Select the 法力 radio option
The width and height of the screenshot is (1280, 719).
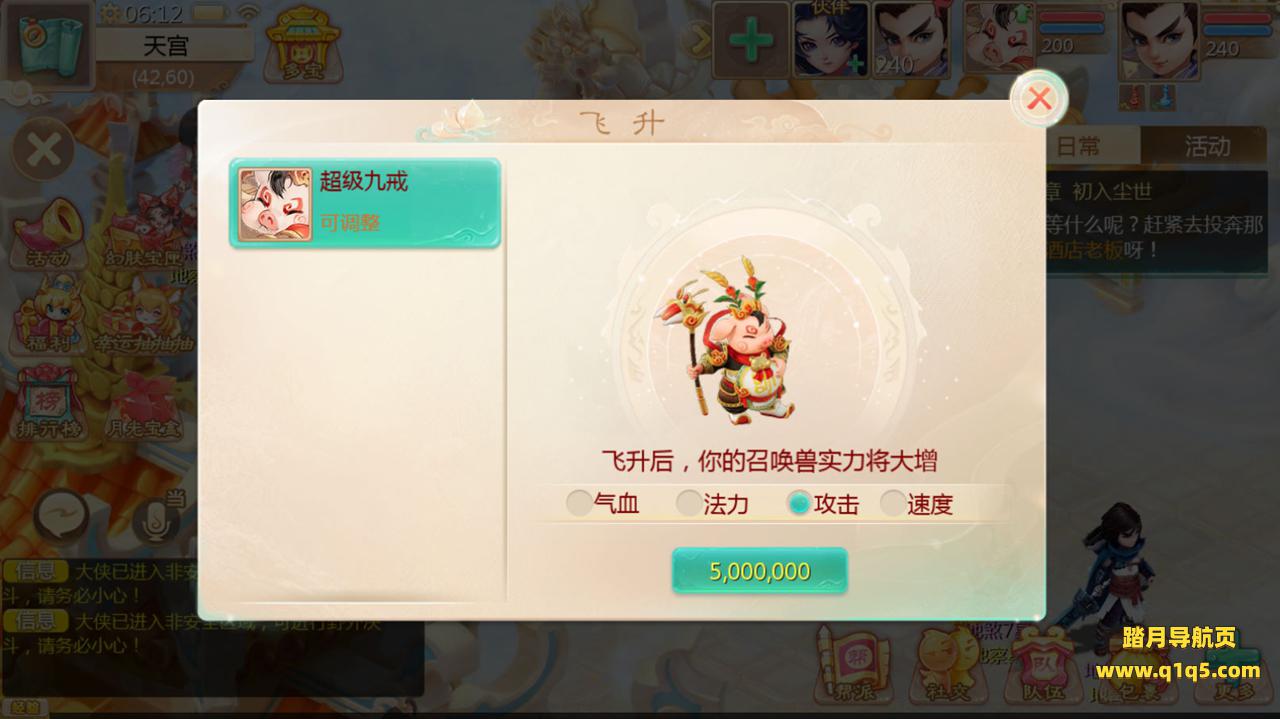(x=712, y=504)
